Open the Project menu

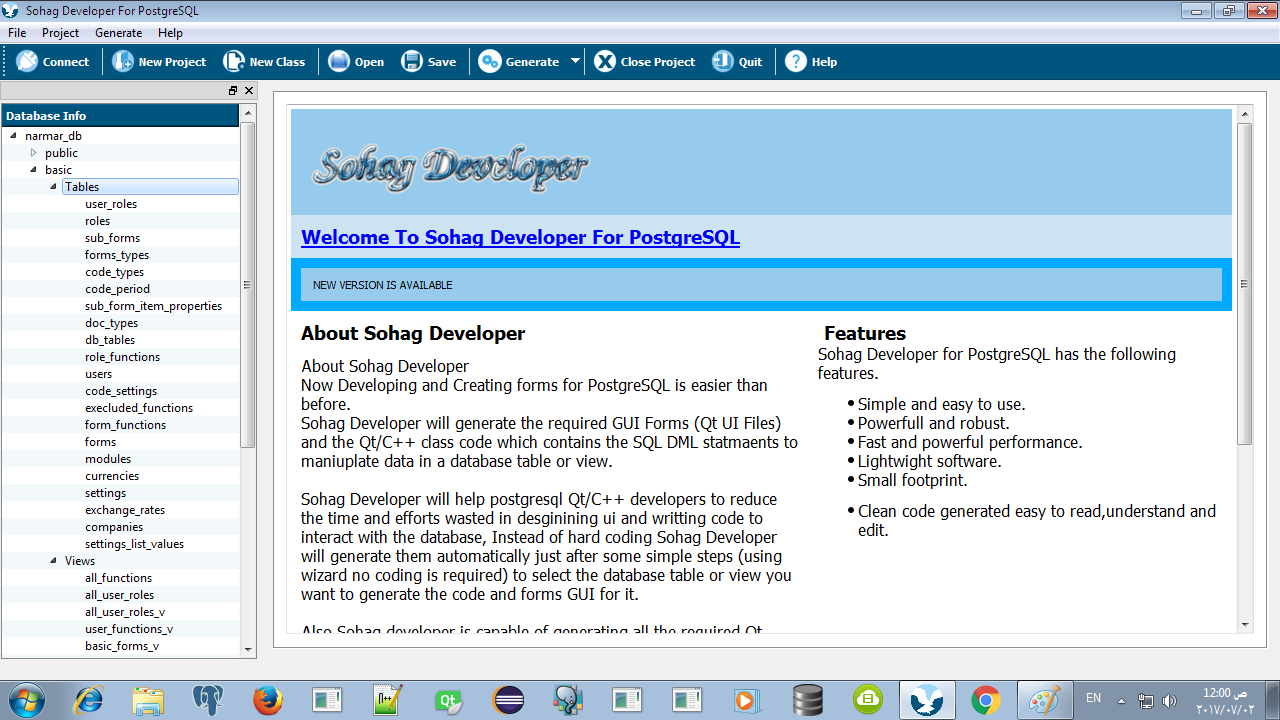(x=60, y=33)
